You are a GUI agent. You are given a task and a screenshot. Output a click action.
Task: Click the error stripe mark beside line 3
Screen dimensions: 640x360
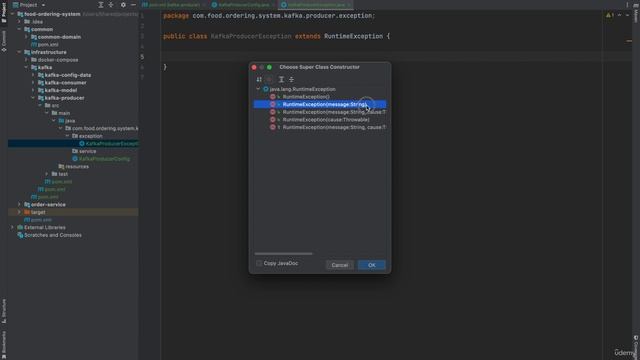coord(629,41)
